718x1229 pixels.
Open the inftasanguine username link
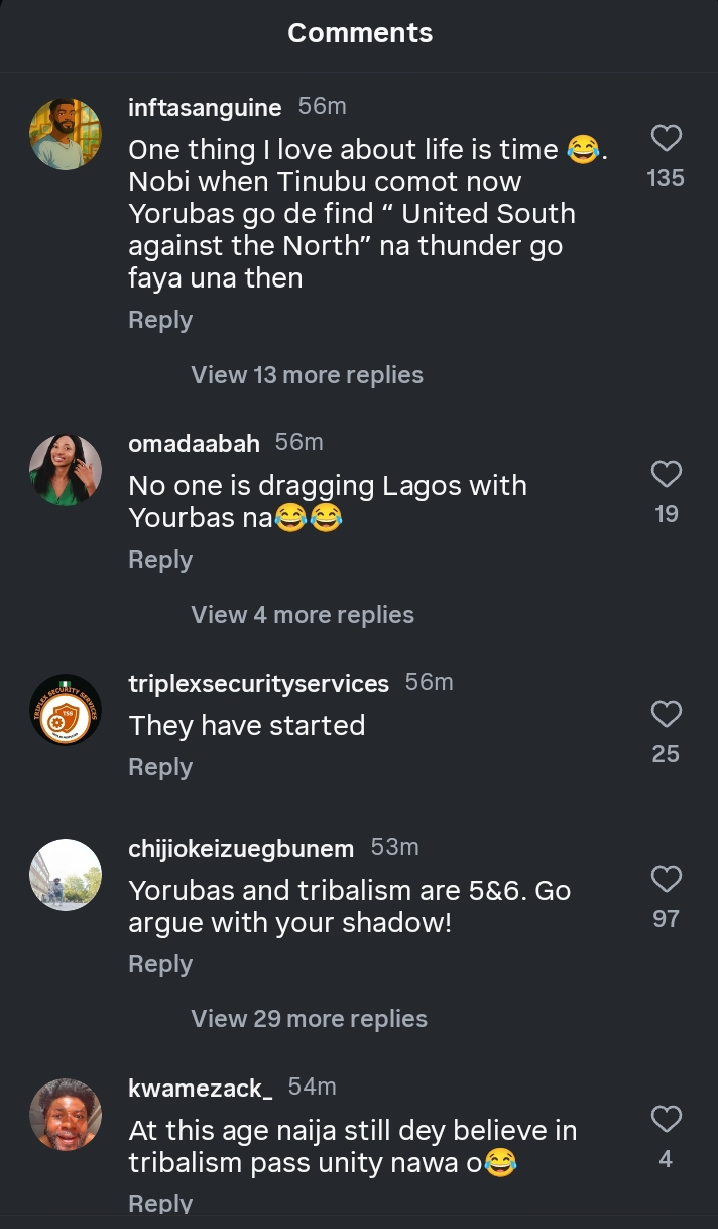coord(205,108)
